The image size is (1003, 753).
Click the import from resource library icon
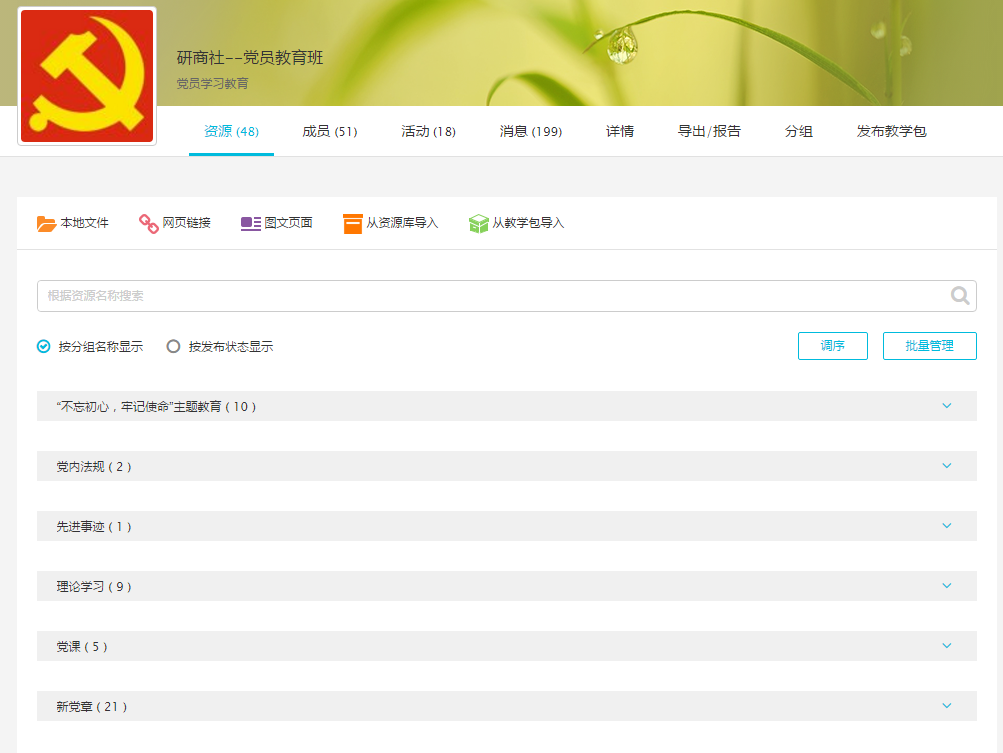click(352, 223)
